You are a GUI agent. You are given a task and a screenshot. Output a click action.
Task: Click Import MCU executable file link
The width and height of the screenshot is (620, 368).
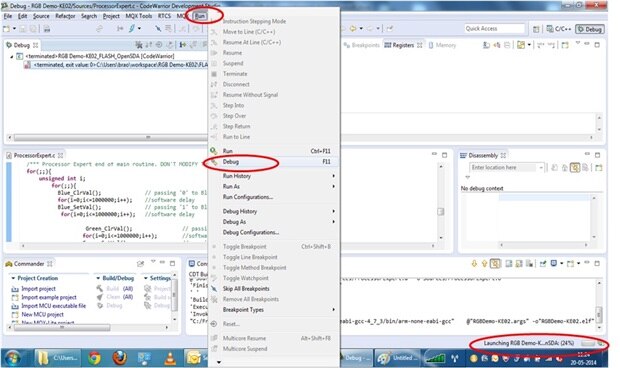coord(53,306)
